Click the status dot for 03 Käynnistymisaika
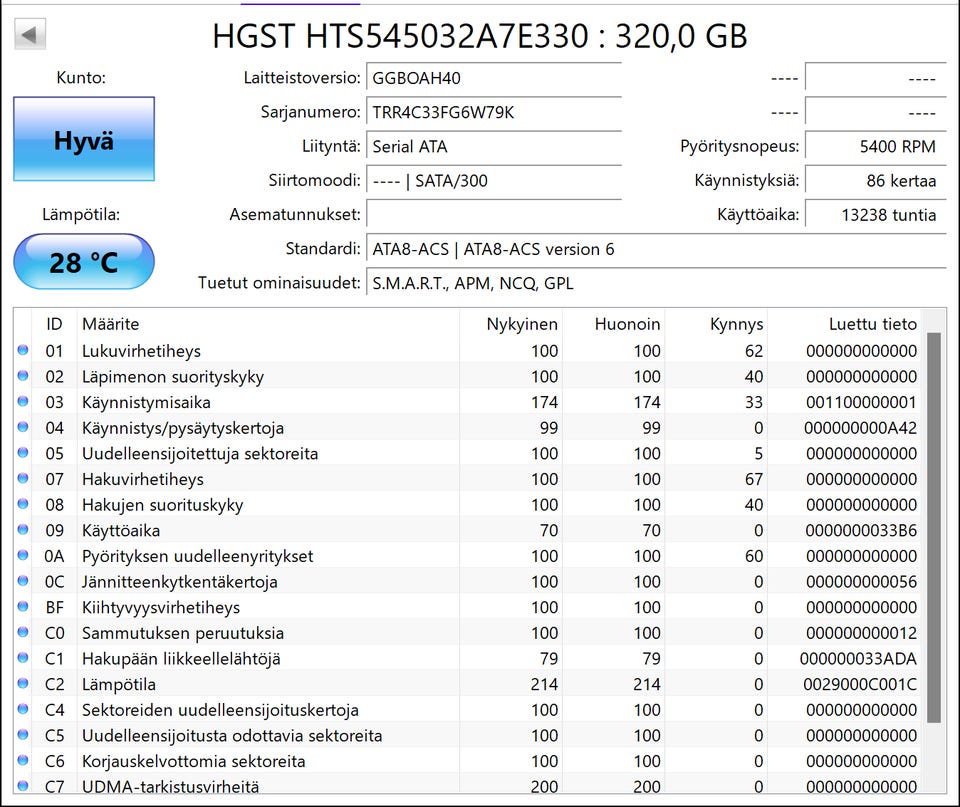 tap(23, 402)
